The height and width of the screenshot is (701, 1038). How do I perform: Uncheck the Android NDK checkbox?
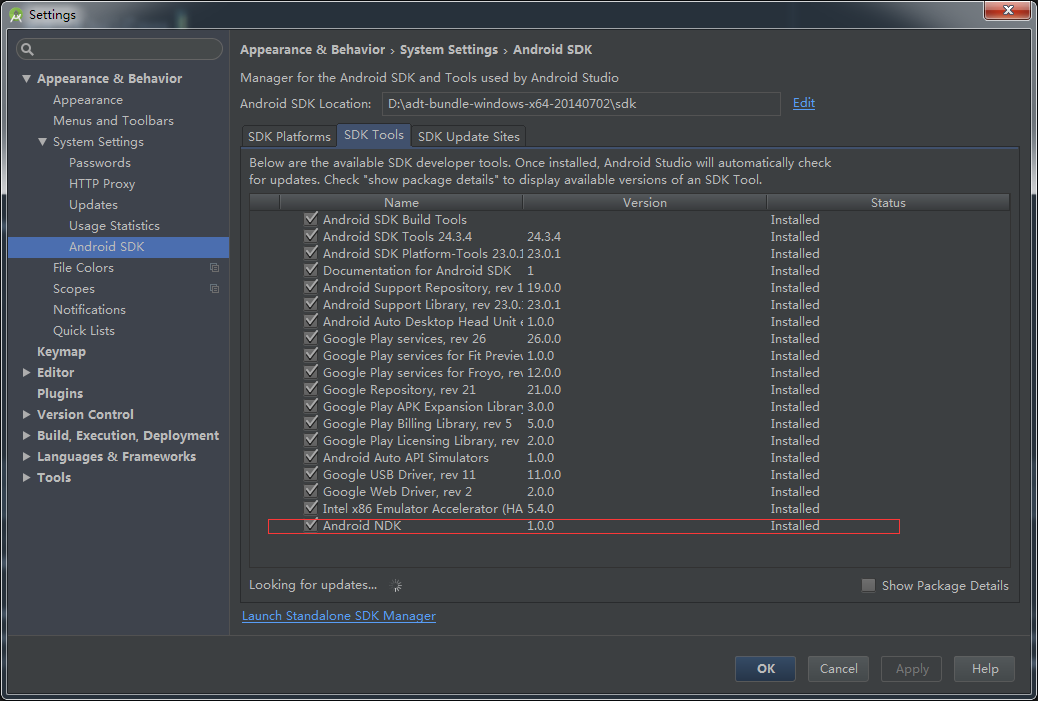pyautogui.click(x=310, y=526)
